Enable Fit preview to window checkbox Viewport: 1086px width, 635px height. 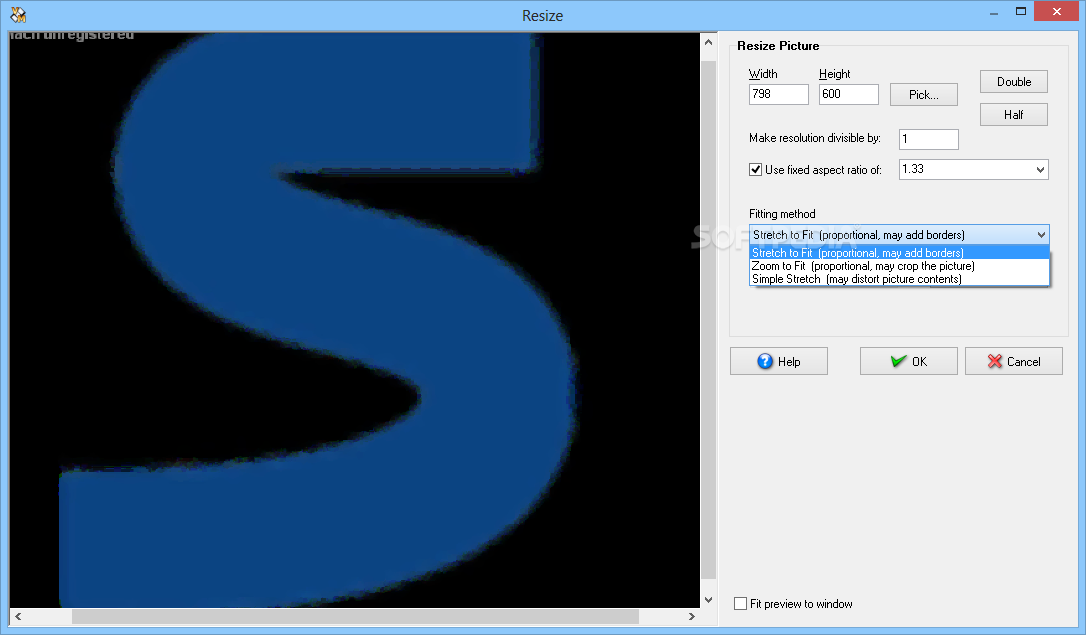pos(740,604)
